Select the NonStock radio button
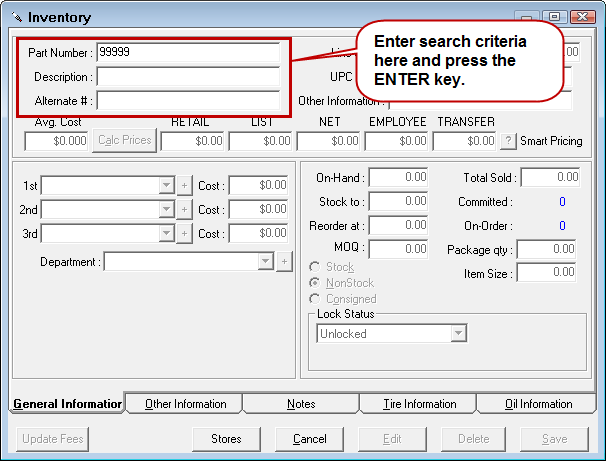Viewport: 606px width, 461px height. click(315, 283)
